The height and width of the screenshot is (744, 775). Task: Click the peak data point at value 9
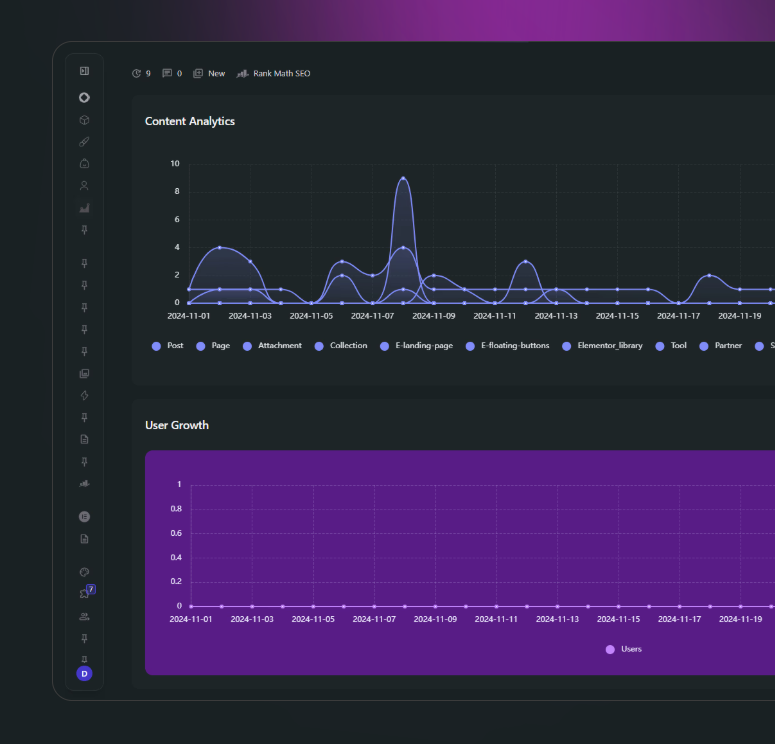pos(403,179)
